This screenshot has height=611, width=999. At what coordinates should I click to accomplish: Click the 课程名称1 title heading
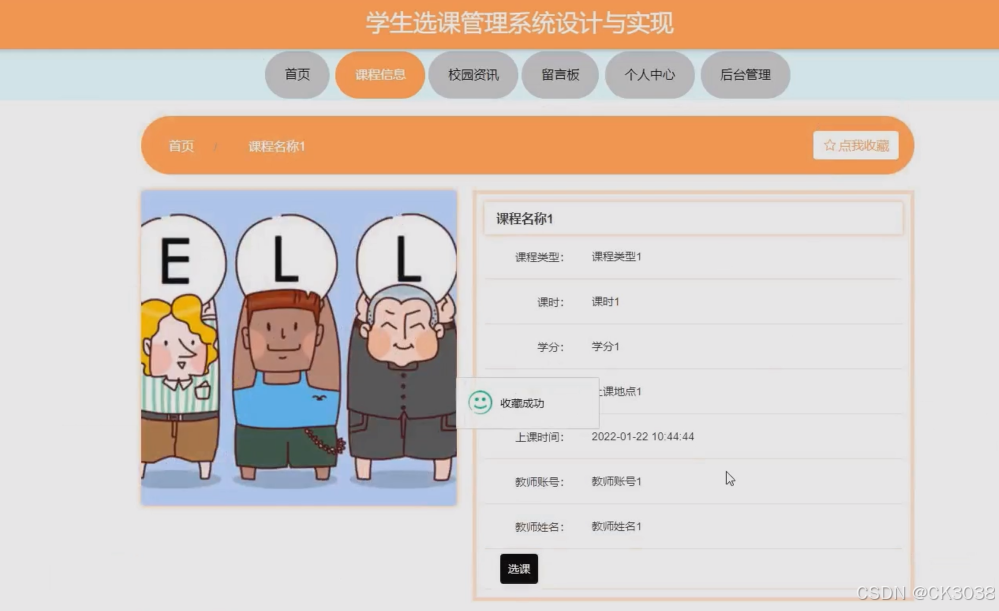524,219
